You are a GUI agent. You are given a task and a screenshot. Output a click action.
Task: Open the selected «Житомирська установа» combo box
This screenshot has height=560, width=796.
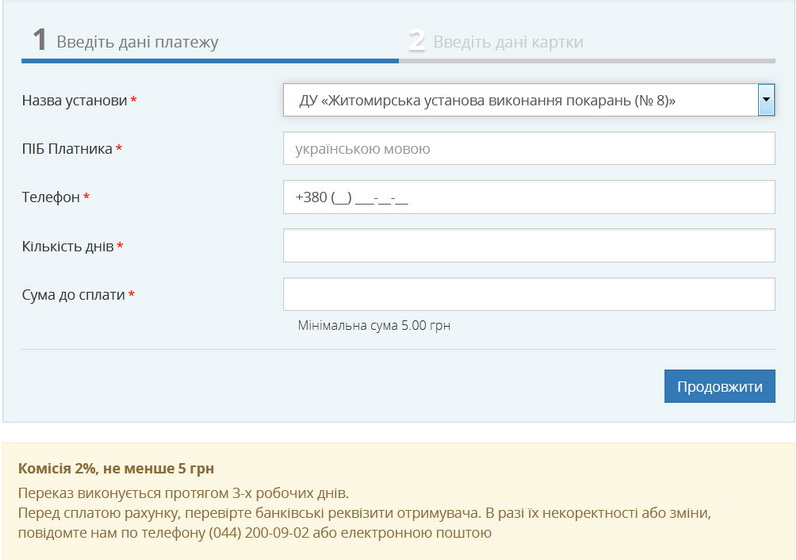[x=520, y=100]
